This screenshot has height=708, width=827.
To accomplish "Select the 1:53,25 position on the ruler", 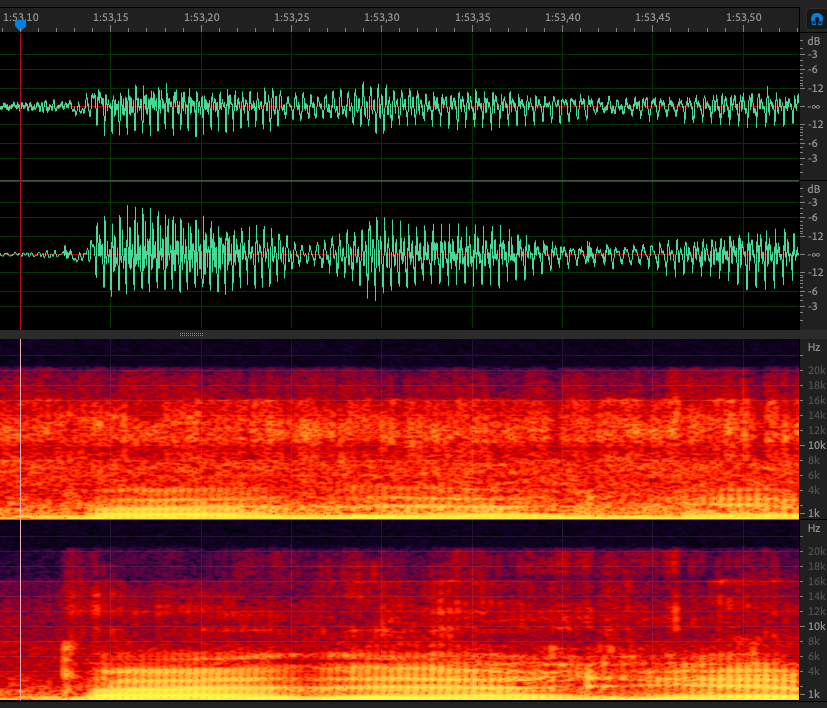I will (291, 17).
